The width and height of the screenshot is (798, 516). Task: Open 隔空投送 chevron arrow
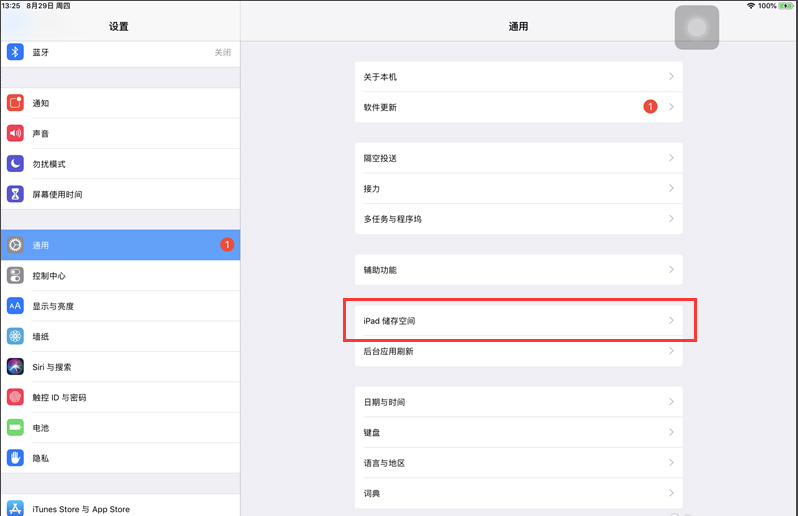pos(671,158)
